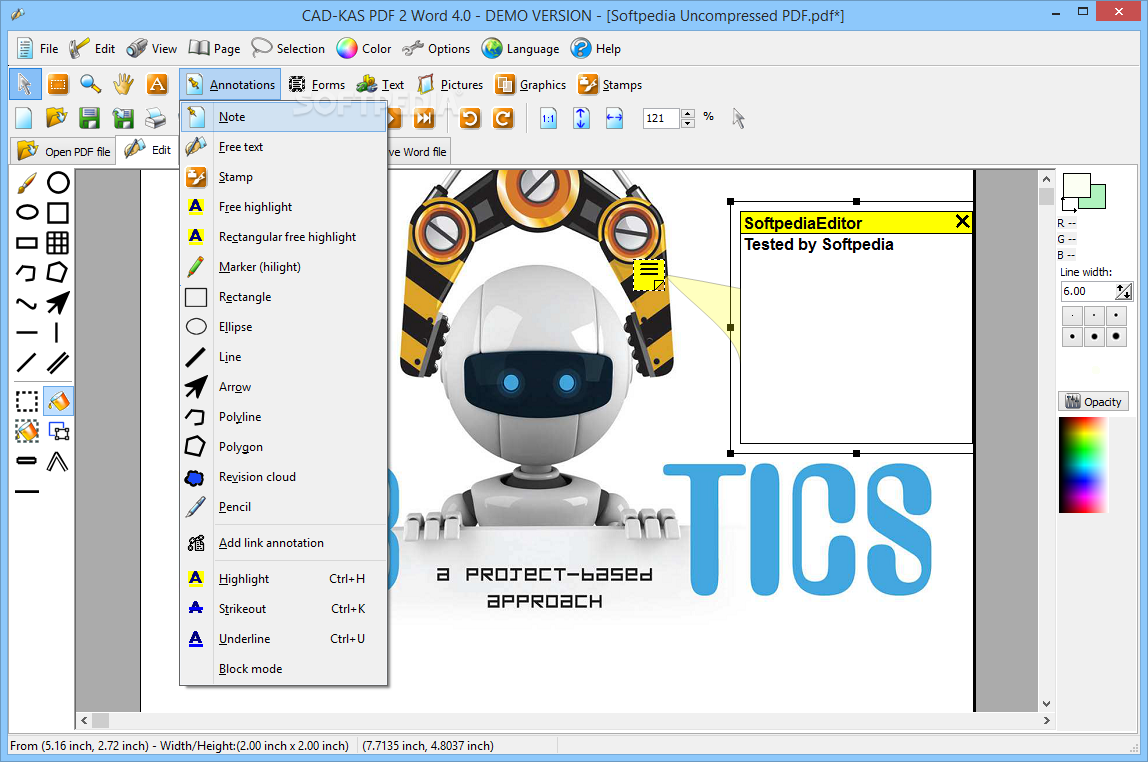This screenshot has height=762, width=1148.
Task: Select the arrow pointer tool
Action: [25, 84]
